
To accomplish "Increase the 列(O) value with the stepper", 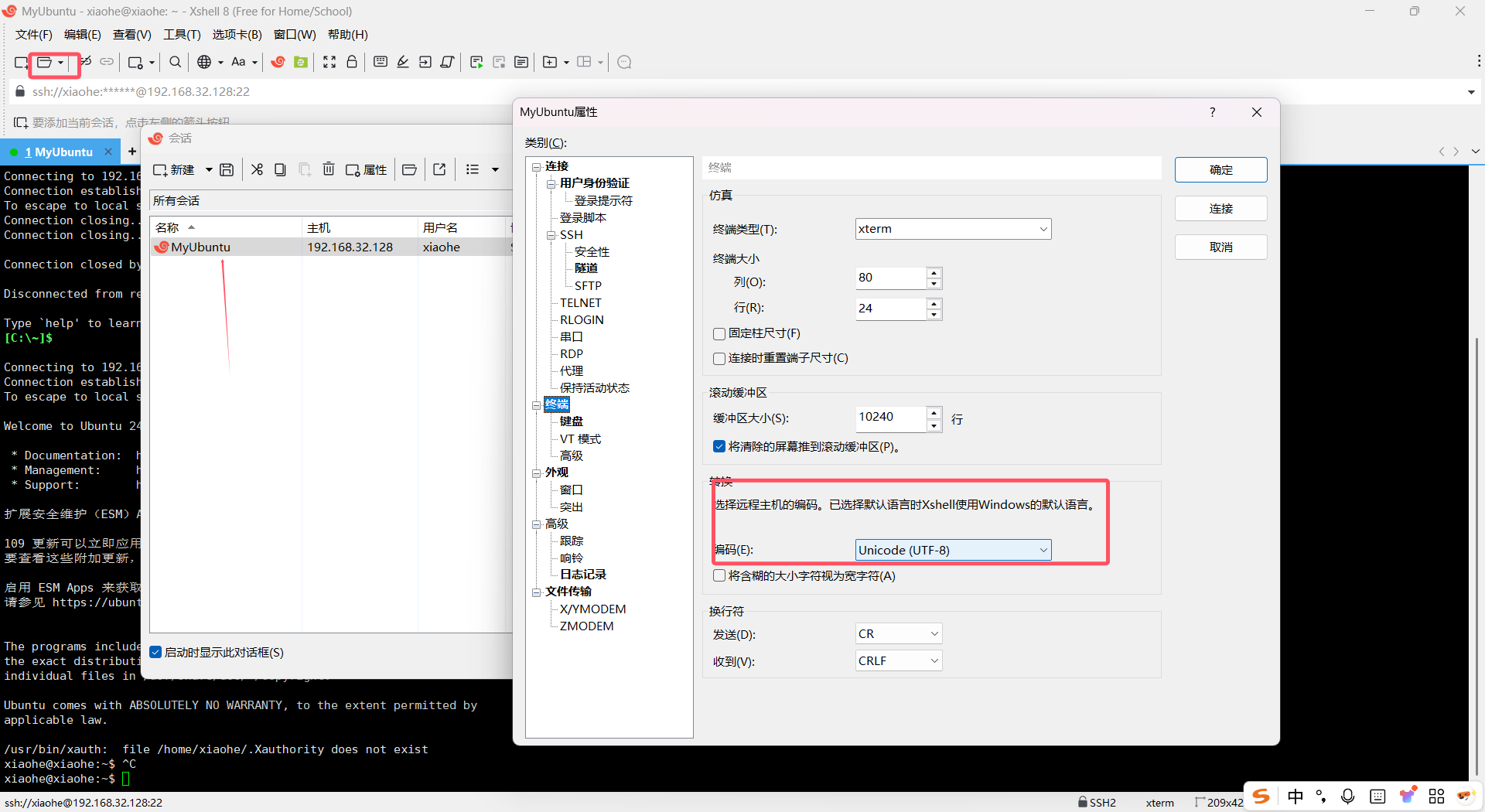I will pos(934,274).
